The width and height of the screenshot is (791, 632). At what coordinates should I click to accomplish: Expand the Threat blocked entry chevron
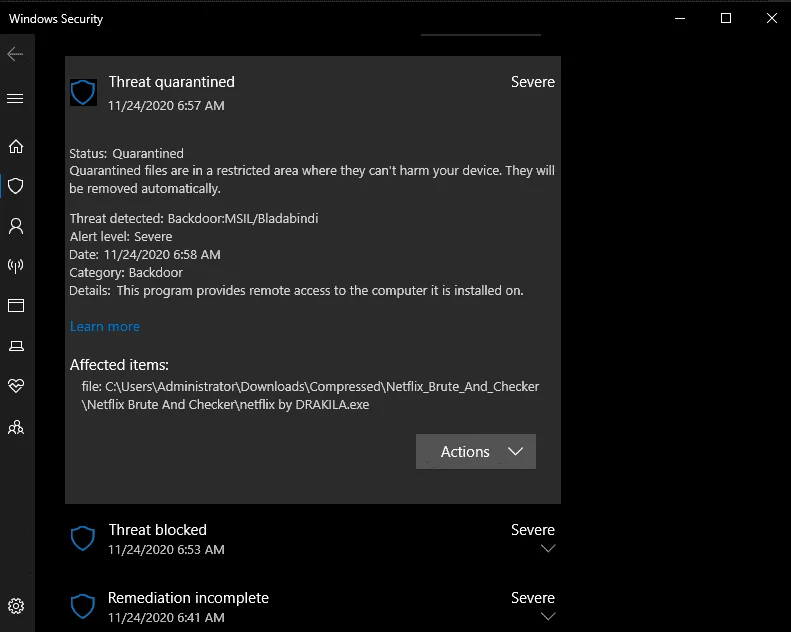coord(548,548)
